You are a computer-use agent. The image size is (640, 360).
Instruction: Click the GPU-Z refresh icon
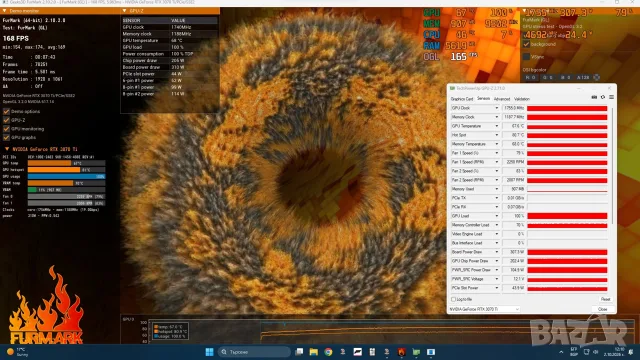[x=603, y=98]
